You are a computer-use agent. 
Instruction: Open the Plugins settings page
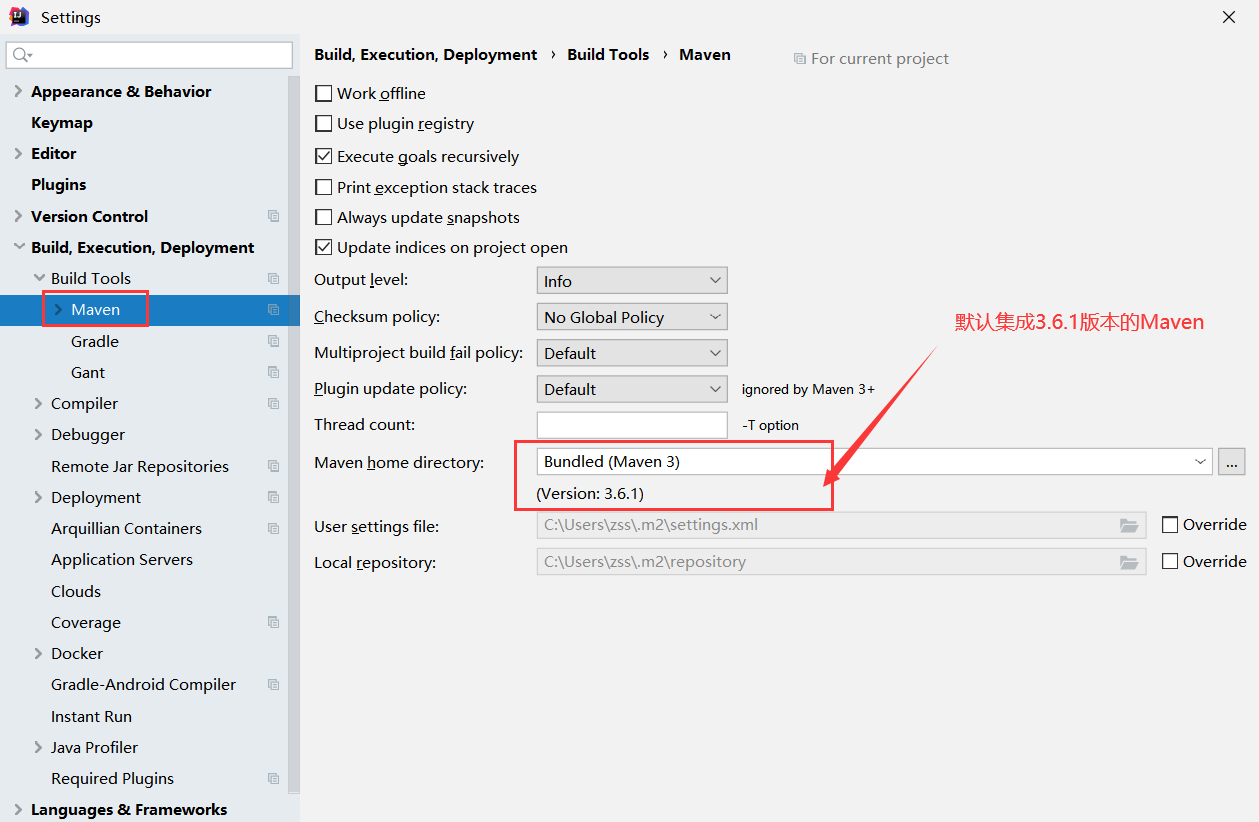(x=59, y=185)
